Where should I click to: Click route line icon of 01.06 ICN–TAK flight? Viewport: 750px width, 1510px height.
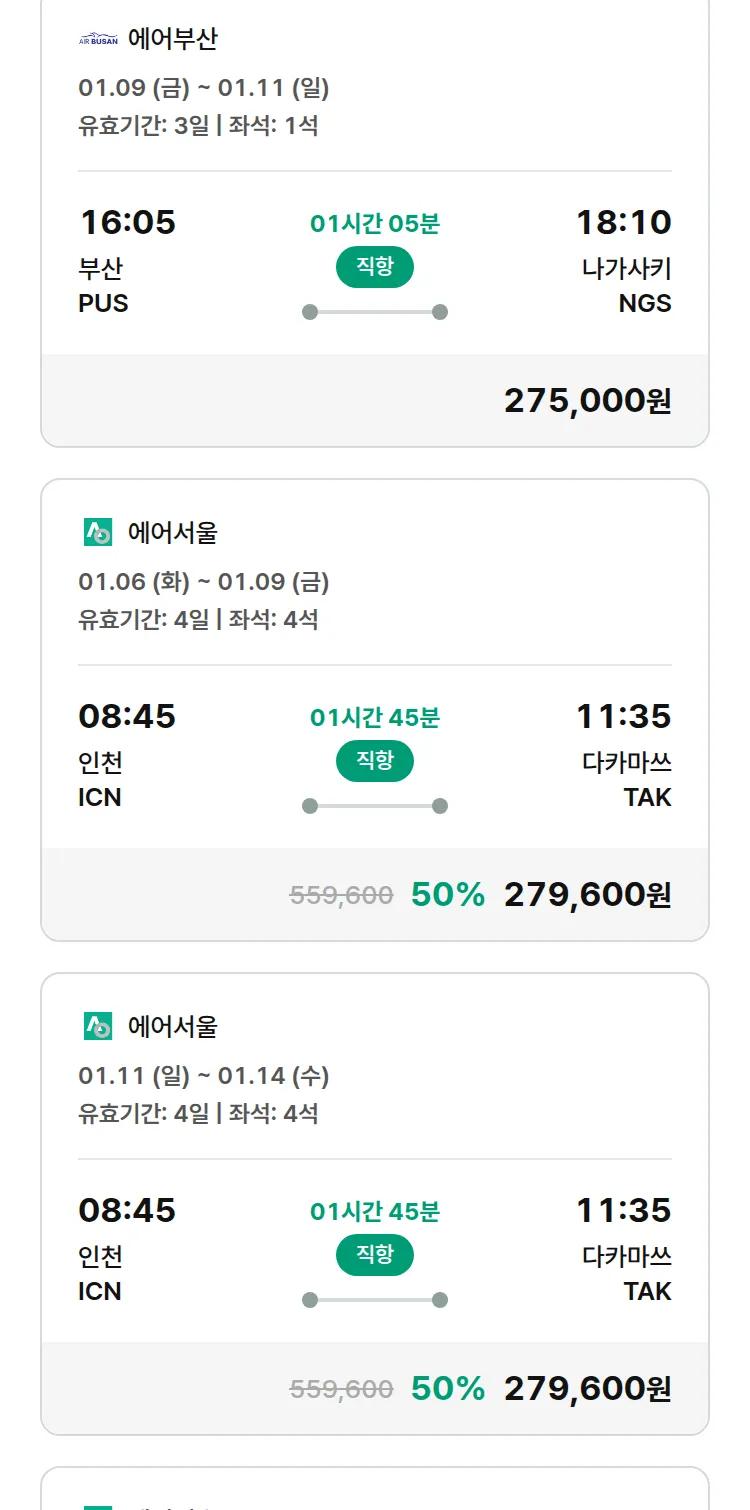tap(375, 806)
